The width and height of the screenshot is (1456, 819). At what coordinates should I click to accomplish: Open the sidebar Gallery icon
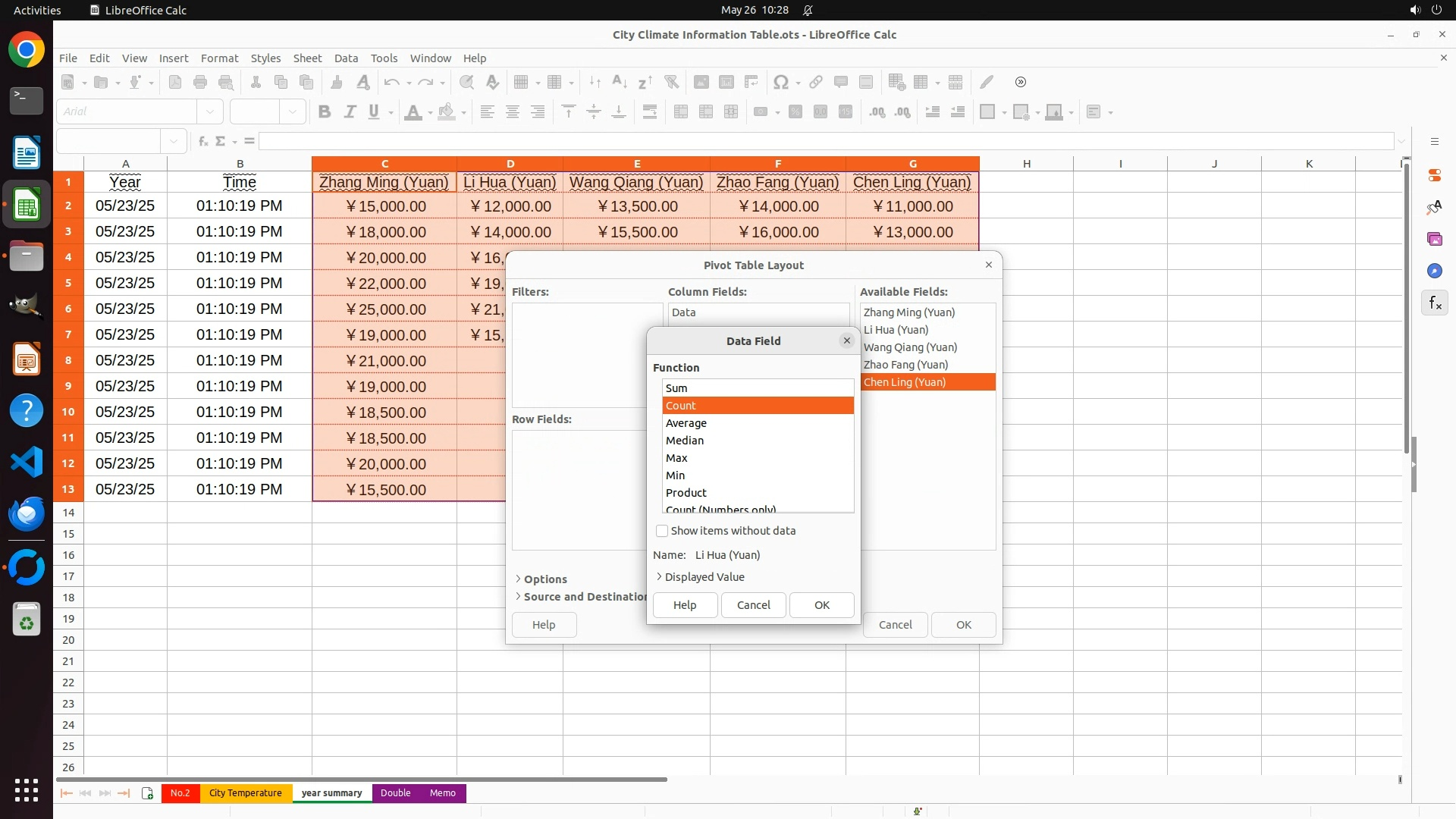(x=1434, y=240)
